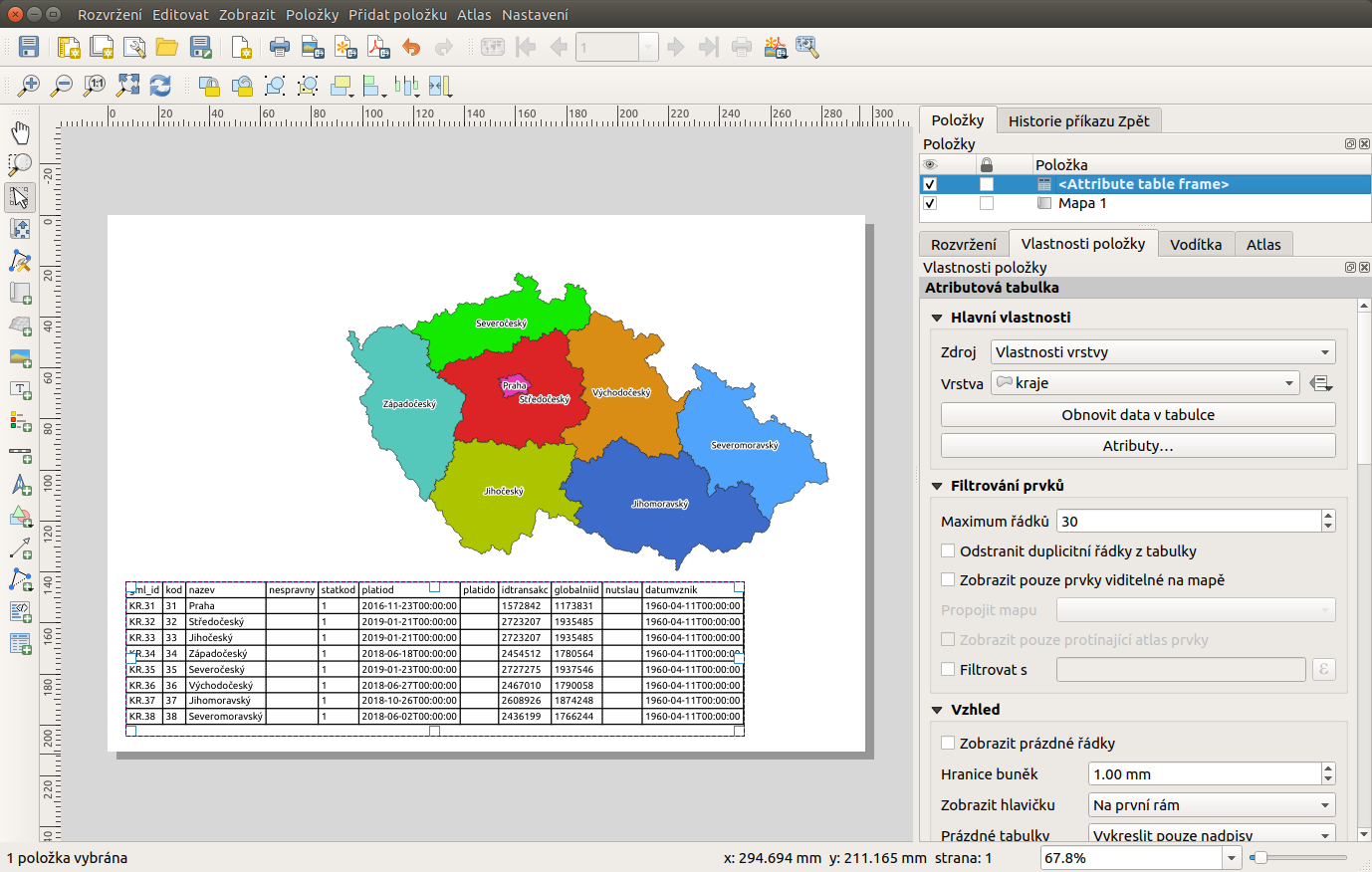This screenshot has height=872, width=1372.
Task: Click the Hranice buněk value field
Action: [1205, 774]
